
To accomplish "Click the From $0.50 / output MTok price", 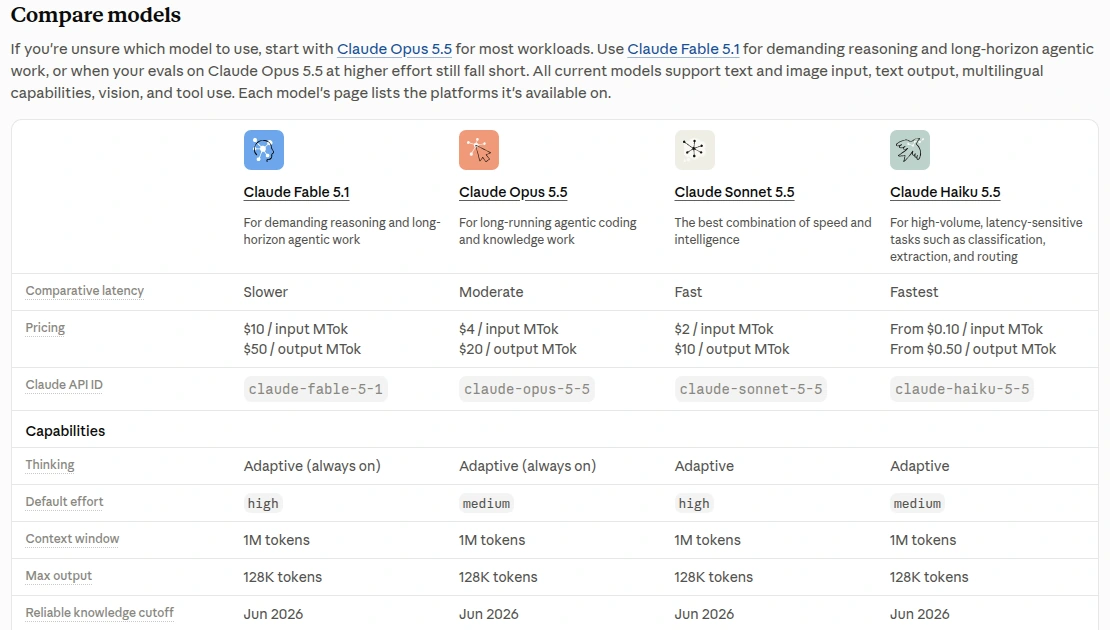I will (x=973, y=349).
